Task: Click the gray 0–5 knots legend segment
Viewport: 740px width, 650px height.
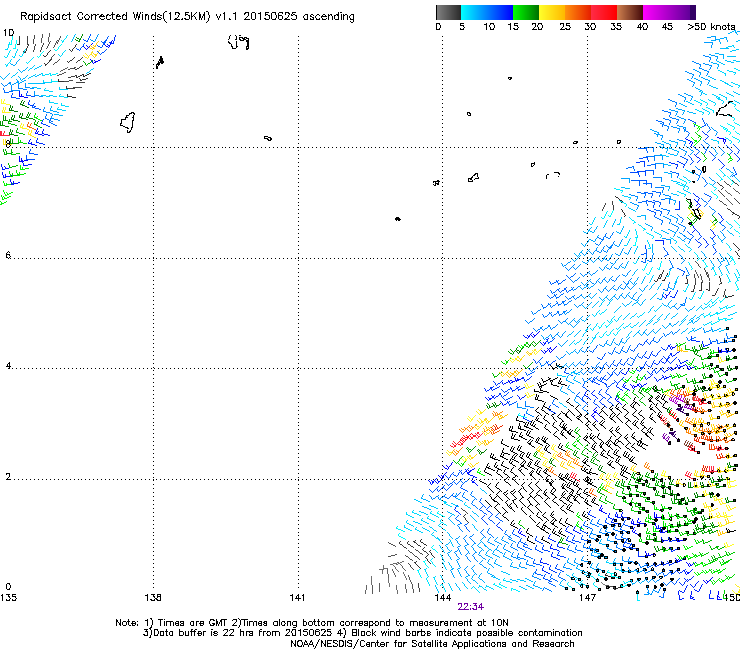Action: pyautogui.click(x=448, y=12)
